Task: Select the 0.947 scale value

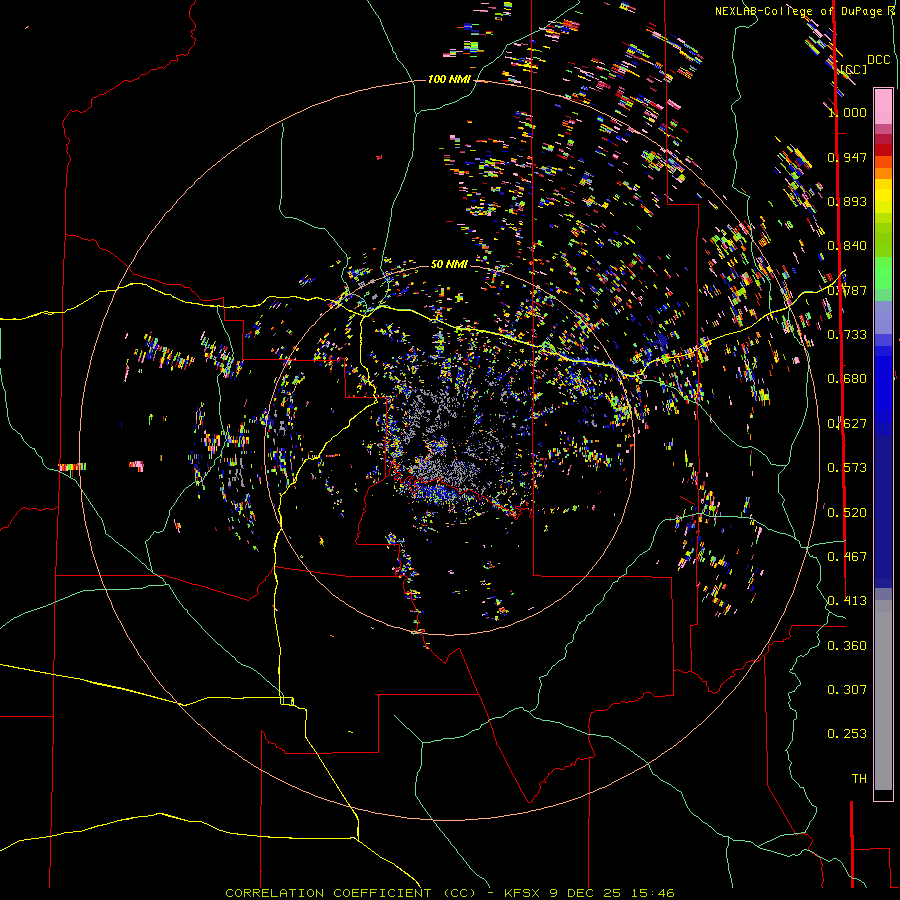Action: click(x=847, y=157)
